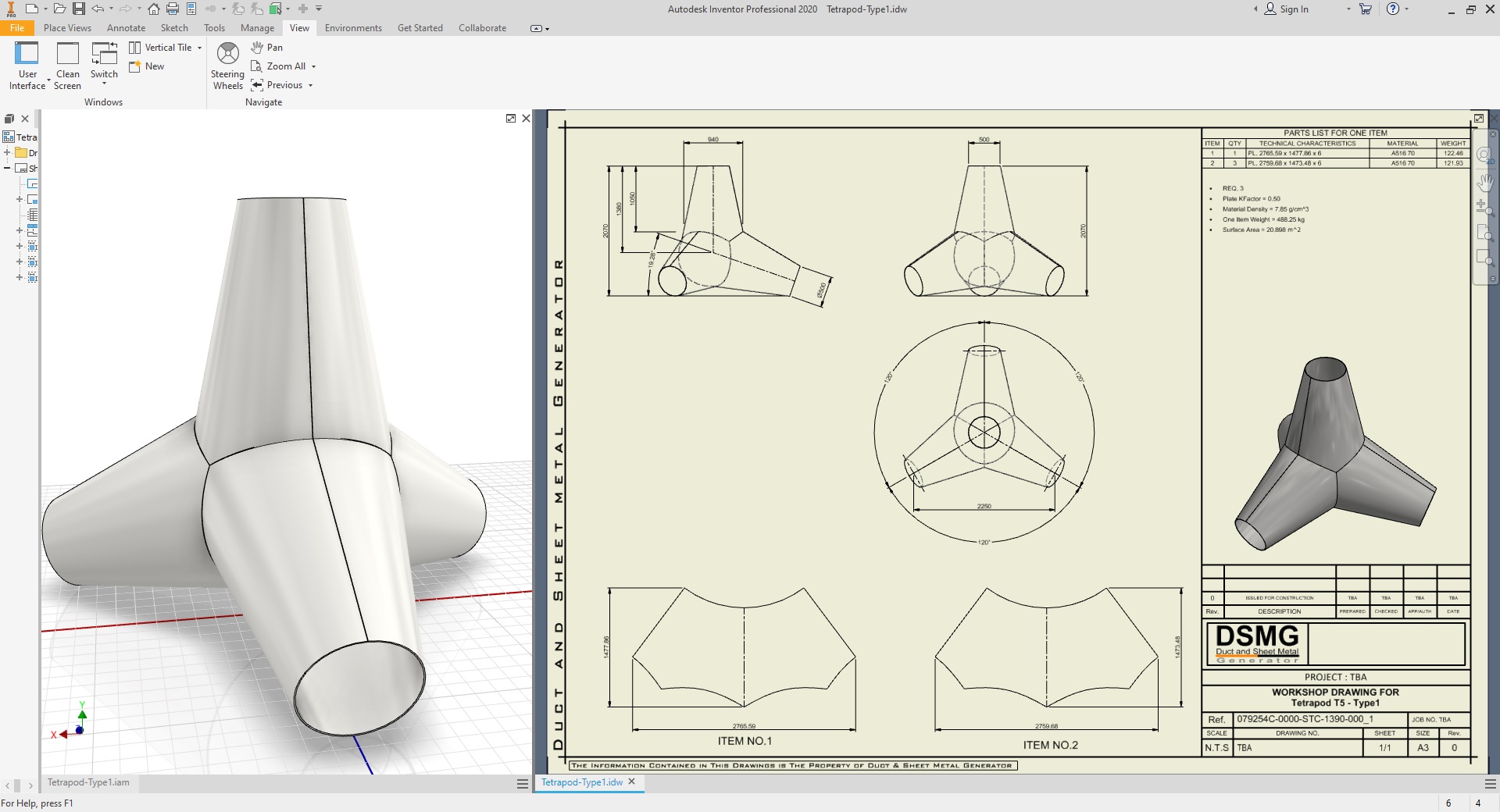Expand the Drawing Resources folder in the browser tree

pos(7,153)
